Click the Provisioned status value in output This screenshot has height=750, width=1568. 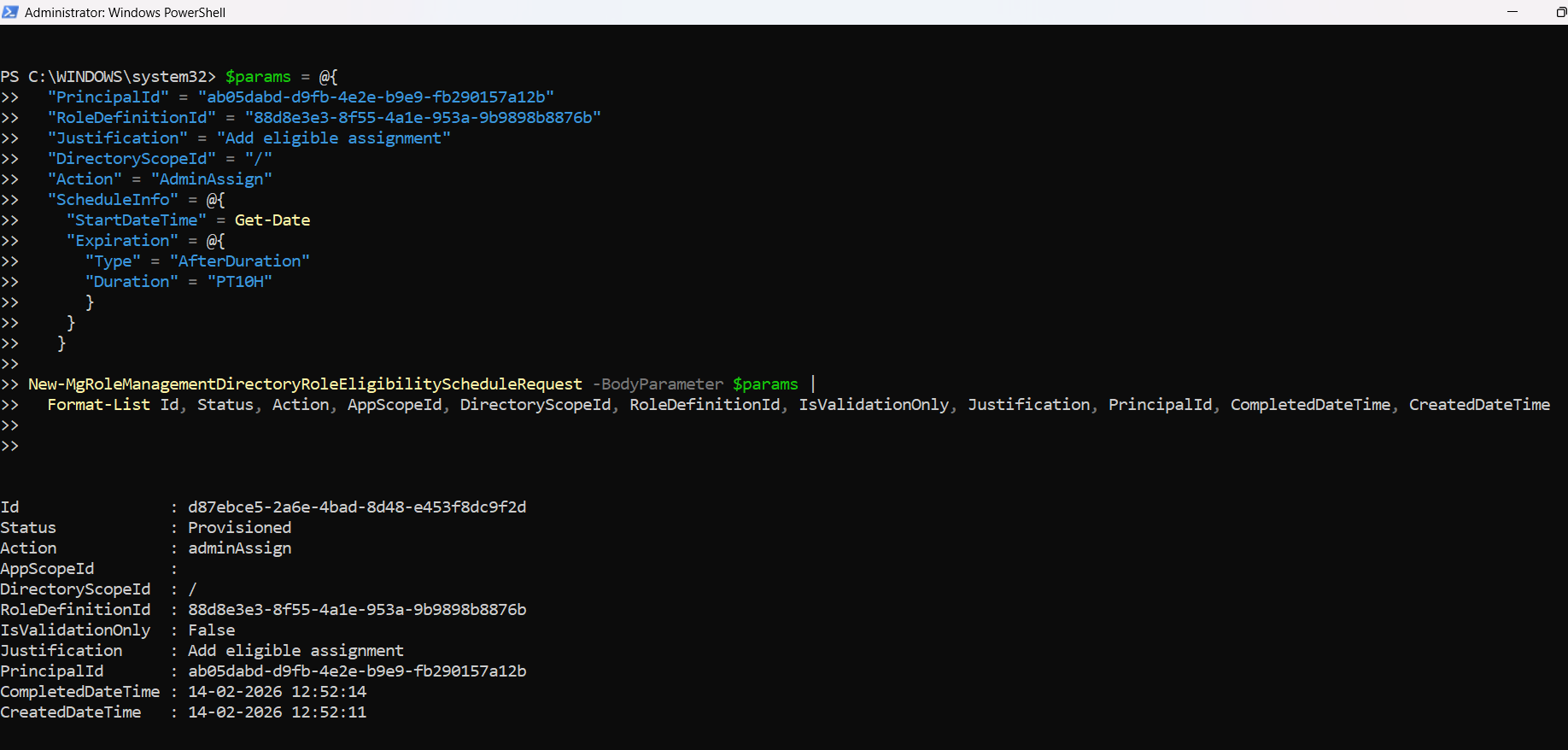[239, 528]
